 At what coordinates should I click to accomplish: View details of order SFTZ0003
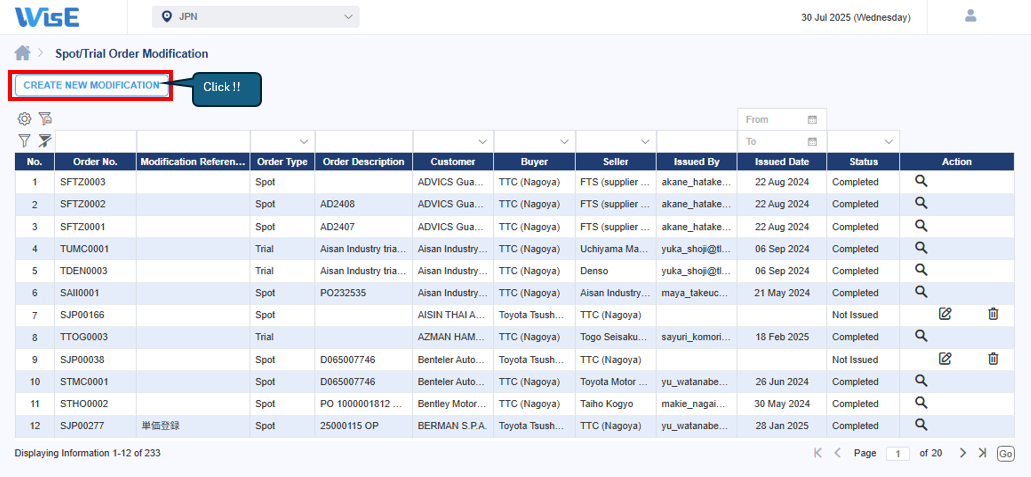[921, 182]
